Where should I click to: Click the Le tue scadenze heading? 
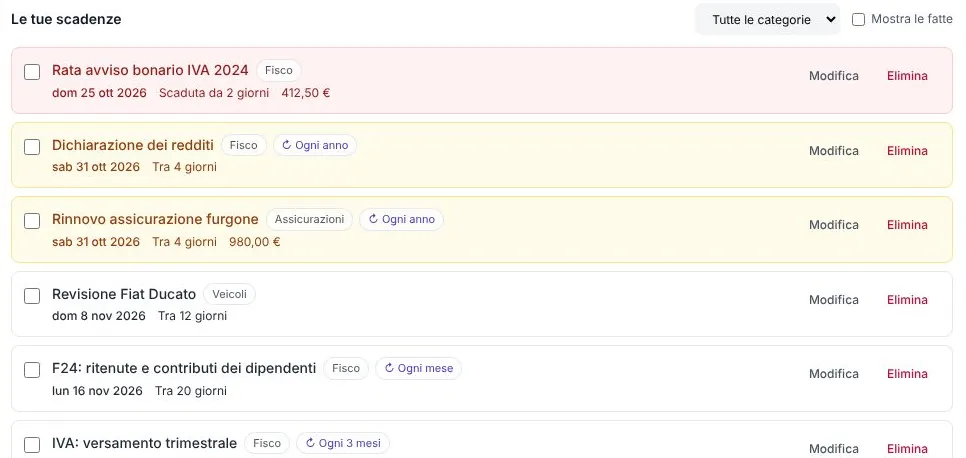click(x=66, y=19)
